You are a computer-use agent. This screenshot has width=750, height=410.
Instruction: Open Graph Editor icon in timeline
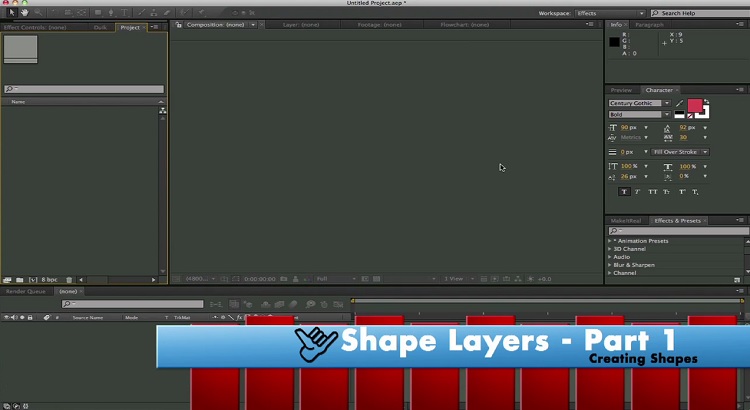tap(338, 304)
